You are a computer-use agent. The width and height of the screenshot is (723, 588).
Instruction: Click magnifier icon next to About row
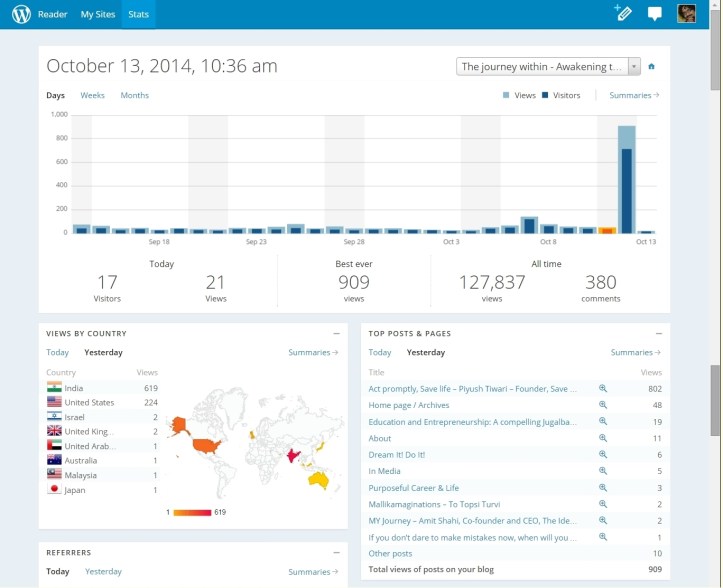603,438
